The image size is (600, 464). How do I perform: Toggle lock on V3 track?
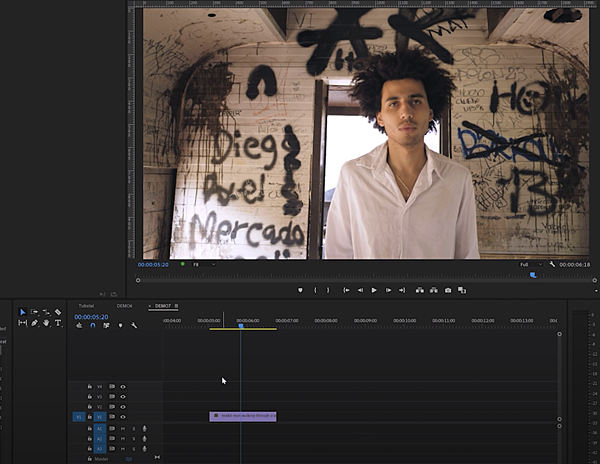pos(90,396)
